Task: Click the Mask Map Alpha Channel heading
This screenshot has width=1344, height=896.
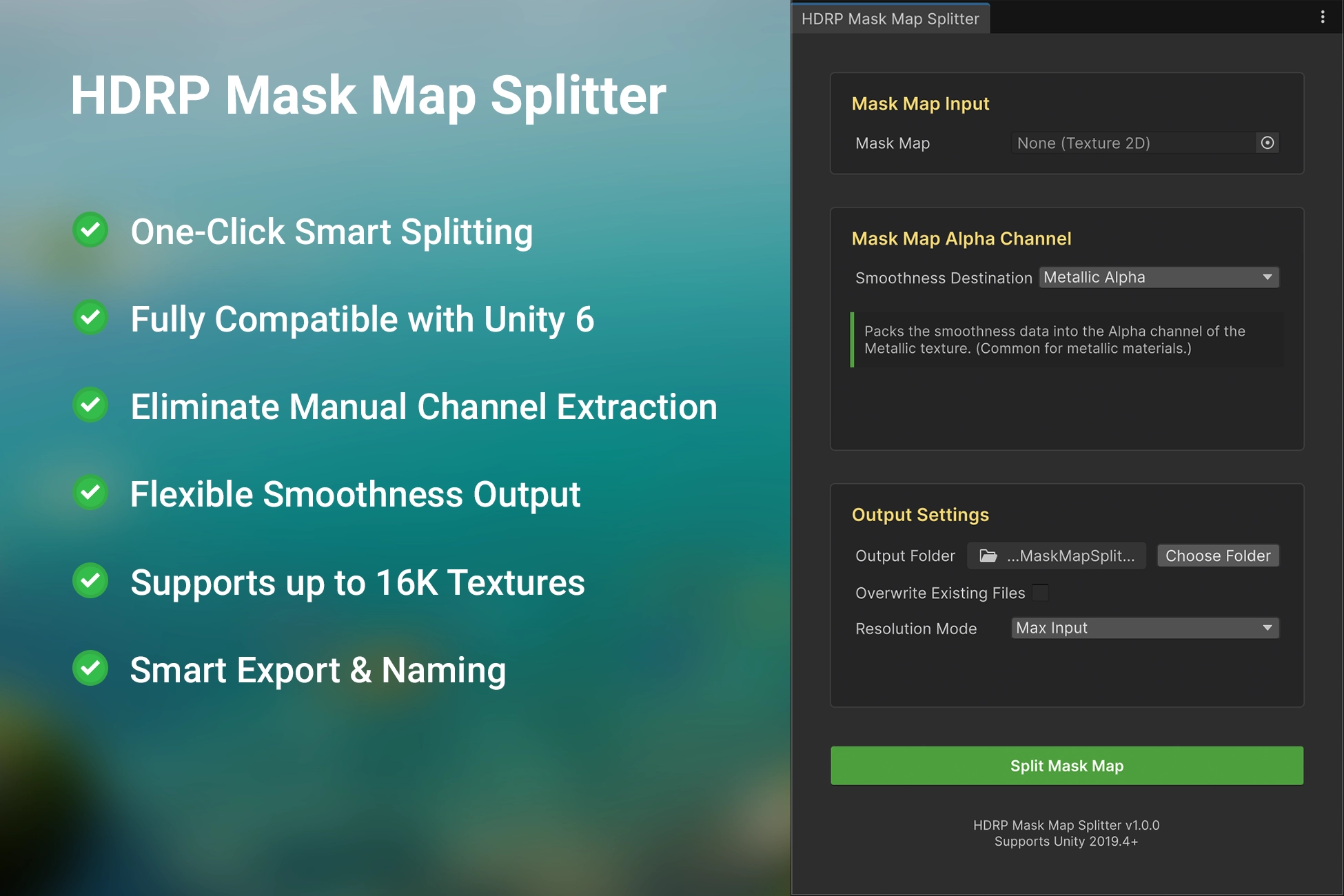Action: pos(961,238)
